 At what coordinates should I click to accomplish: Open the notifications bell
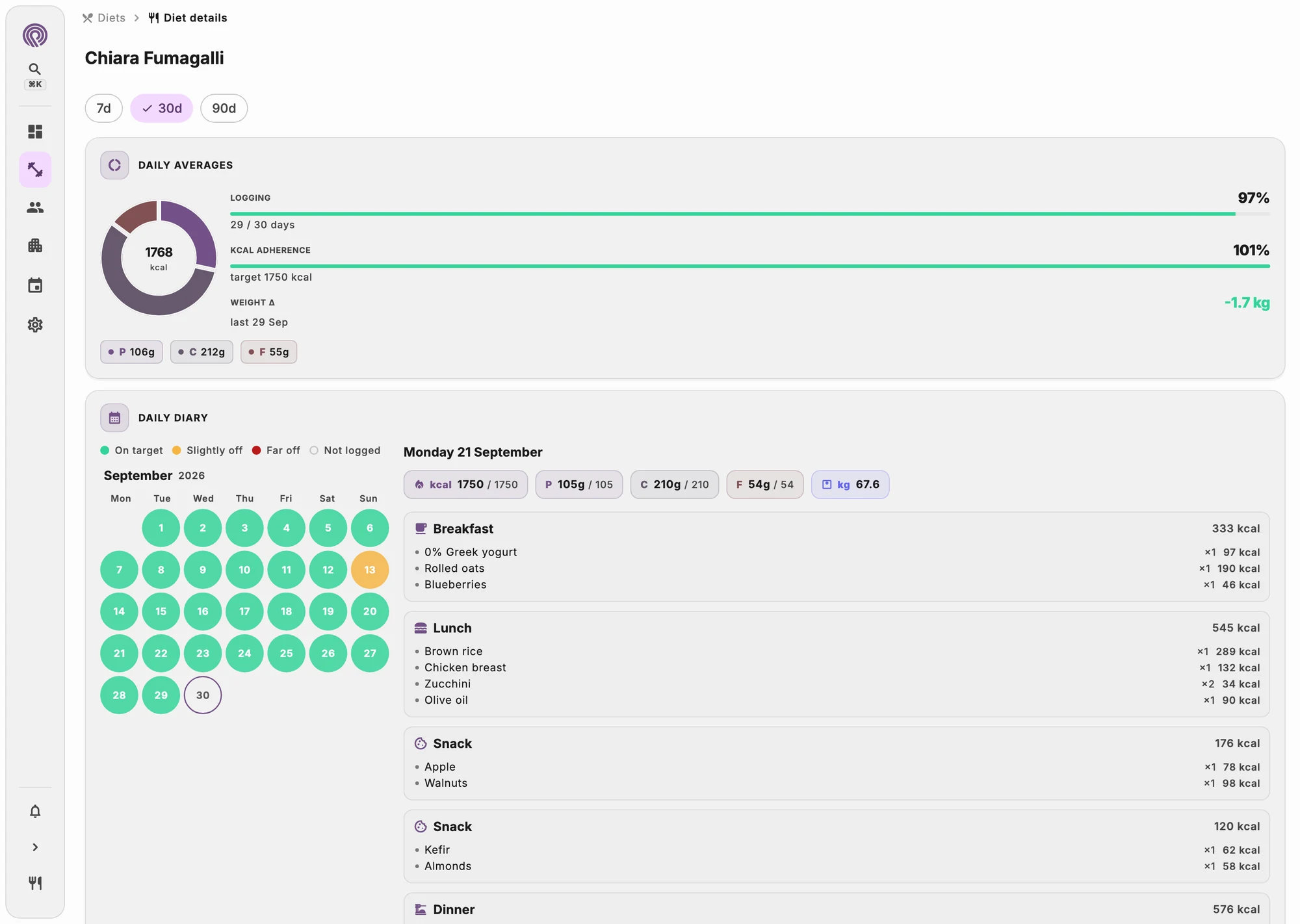coord(35,811)
